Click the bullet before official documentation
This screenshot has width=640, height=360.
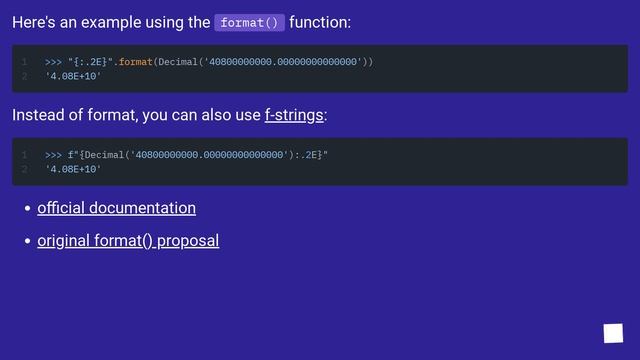27,209
